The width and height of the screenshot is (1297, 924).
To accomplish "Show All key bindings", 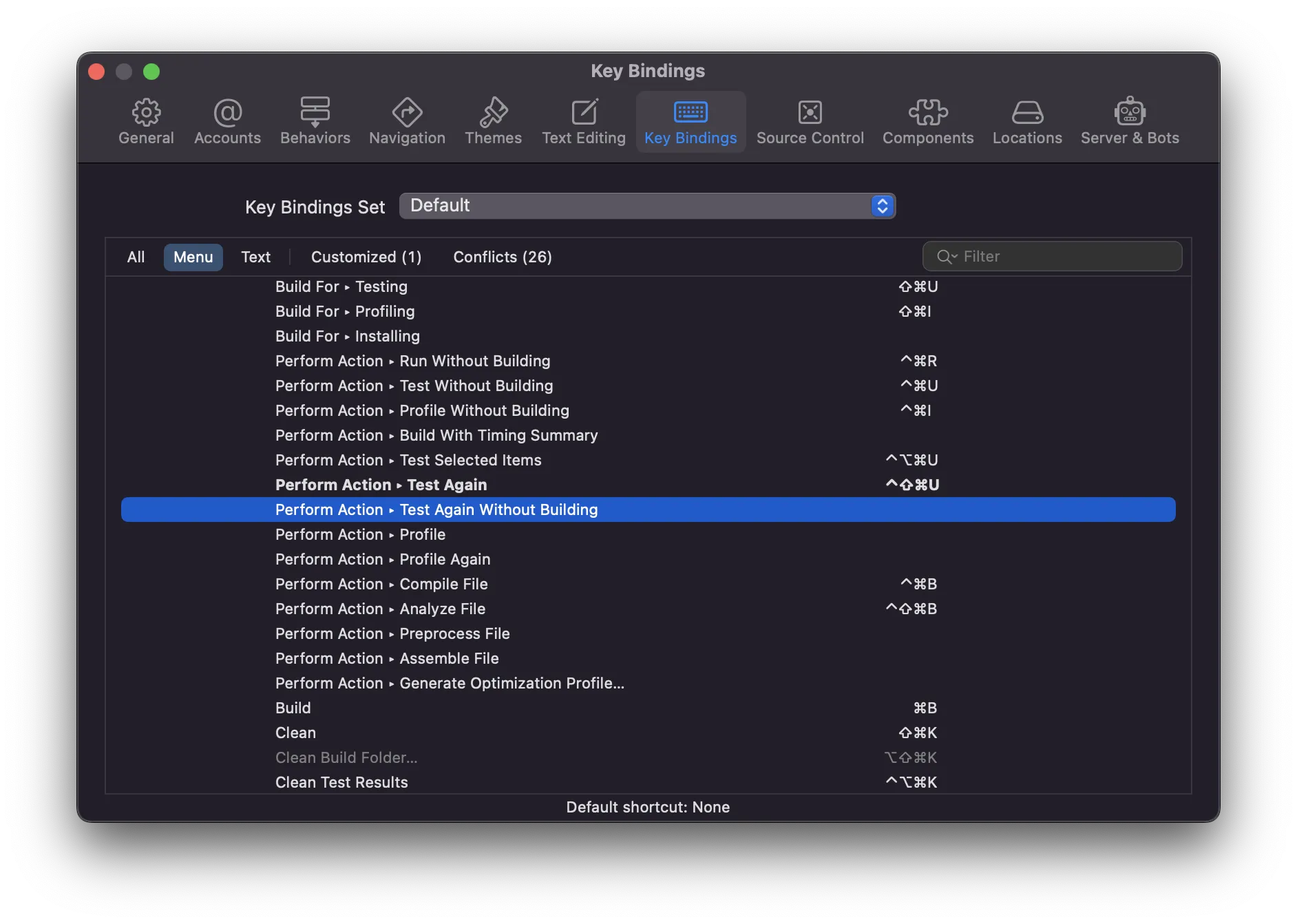I will coord(136,257).
